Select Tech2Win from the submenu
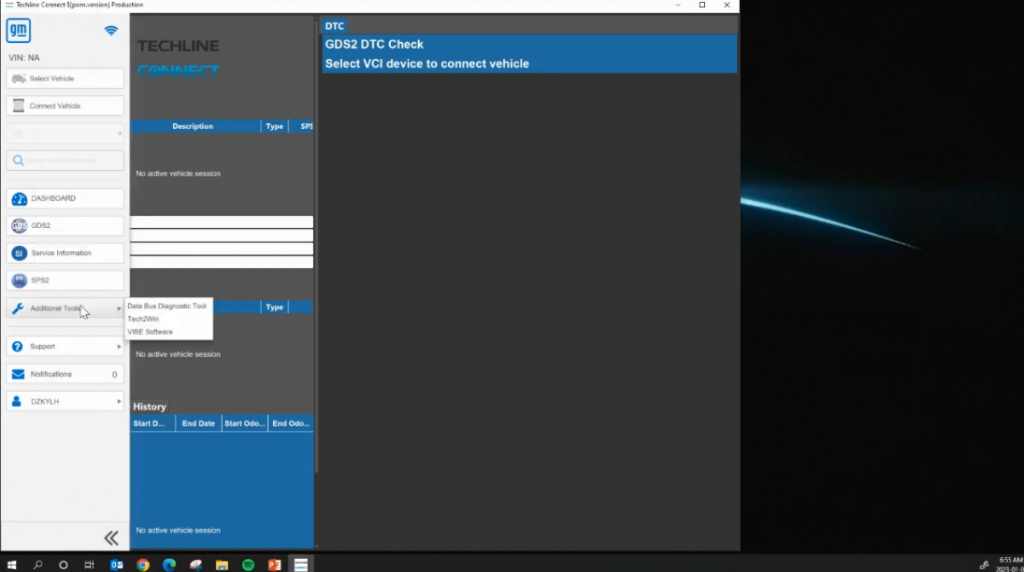 coord(143,319)
